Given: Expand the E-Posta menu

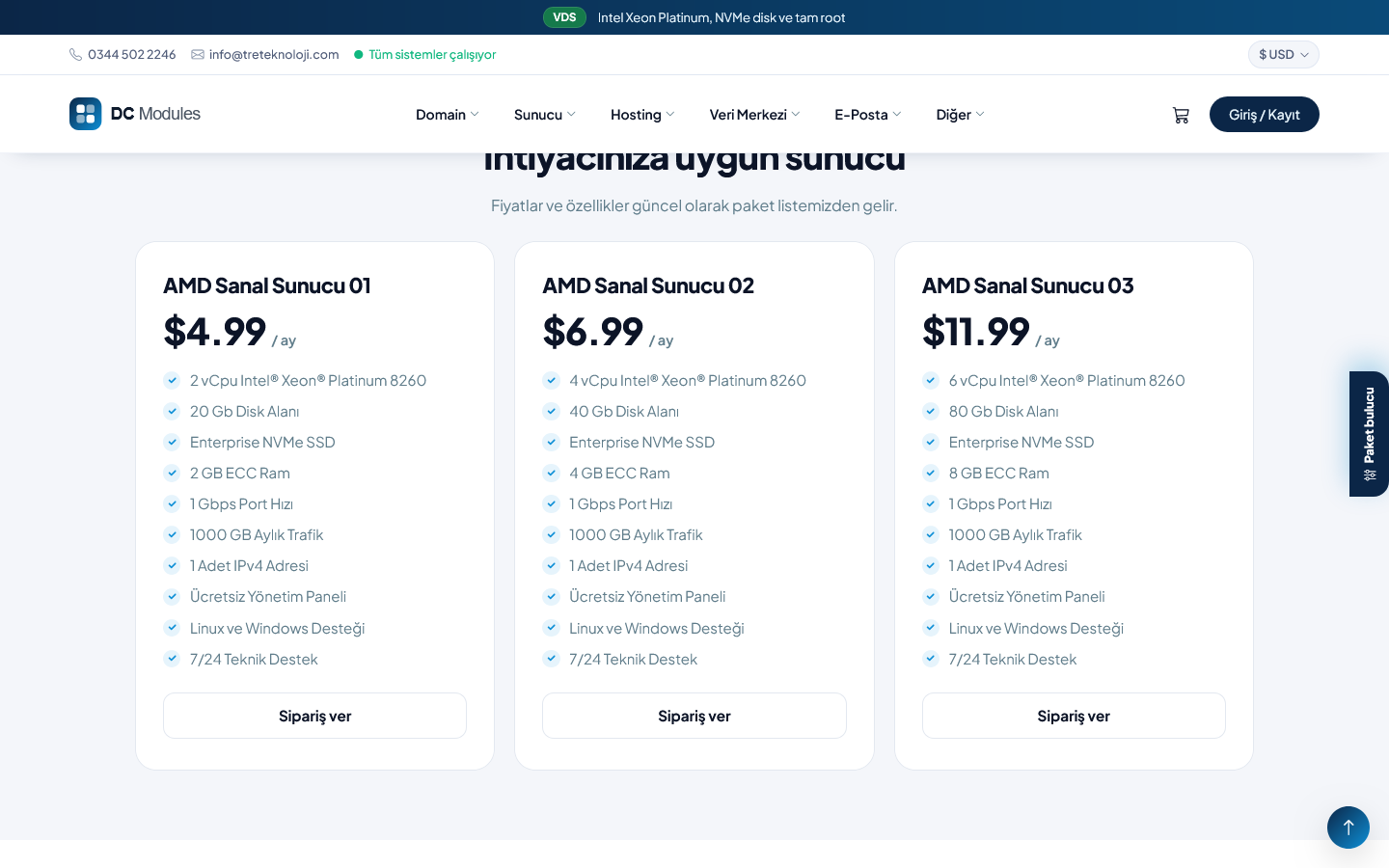Looking at the screenshot, I should tap(868, 115).
